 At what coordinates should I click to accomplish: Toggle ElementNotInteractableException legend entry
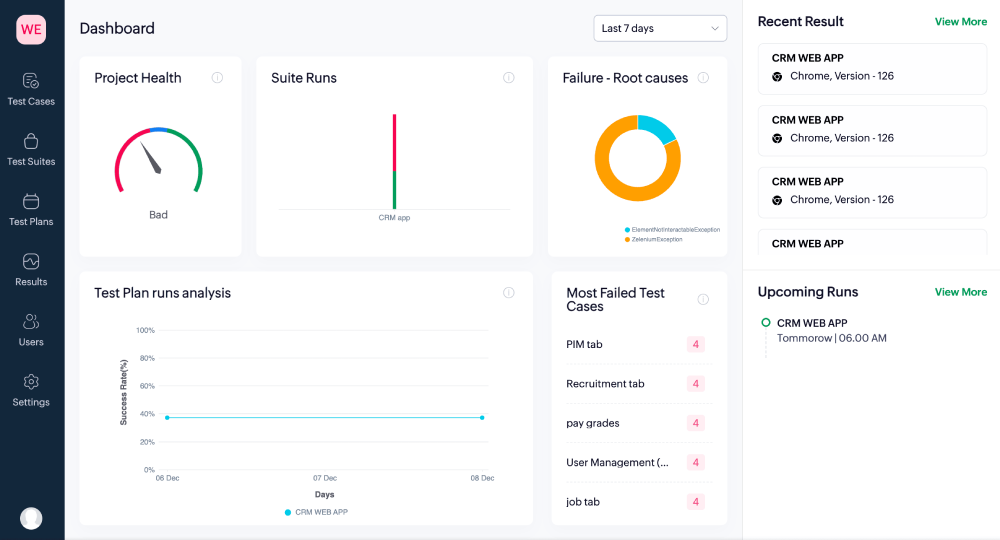670,230
